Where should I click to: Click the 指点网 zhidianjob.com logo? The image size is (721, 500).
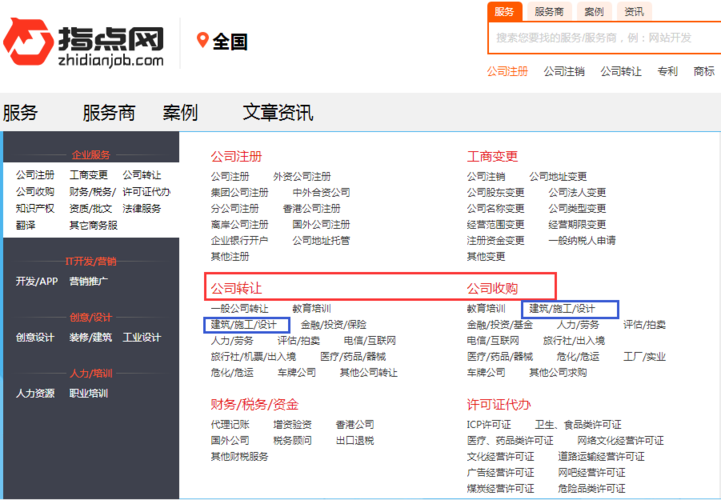pyautogui.click(x=84, y=43)
